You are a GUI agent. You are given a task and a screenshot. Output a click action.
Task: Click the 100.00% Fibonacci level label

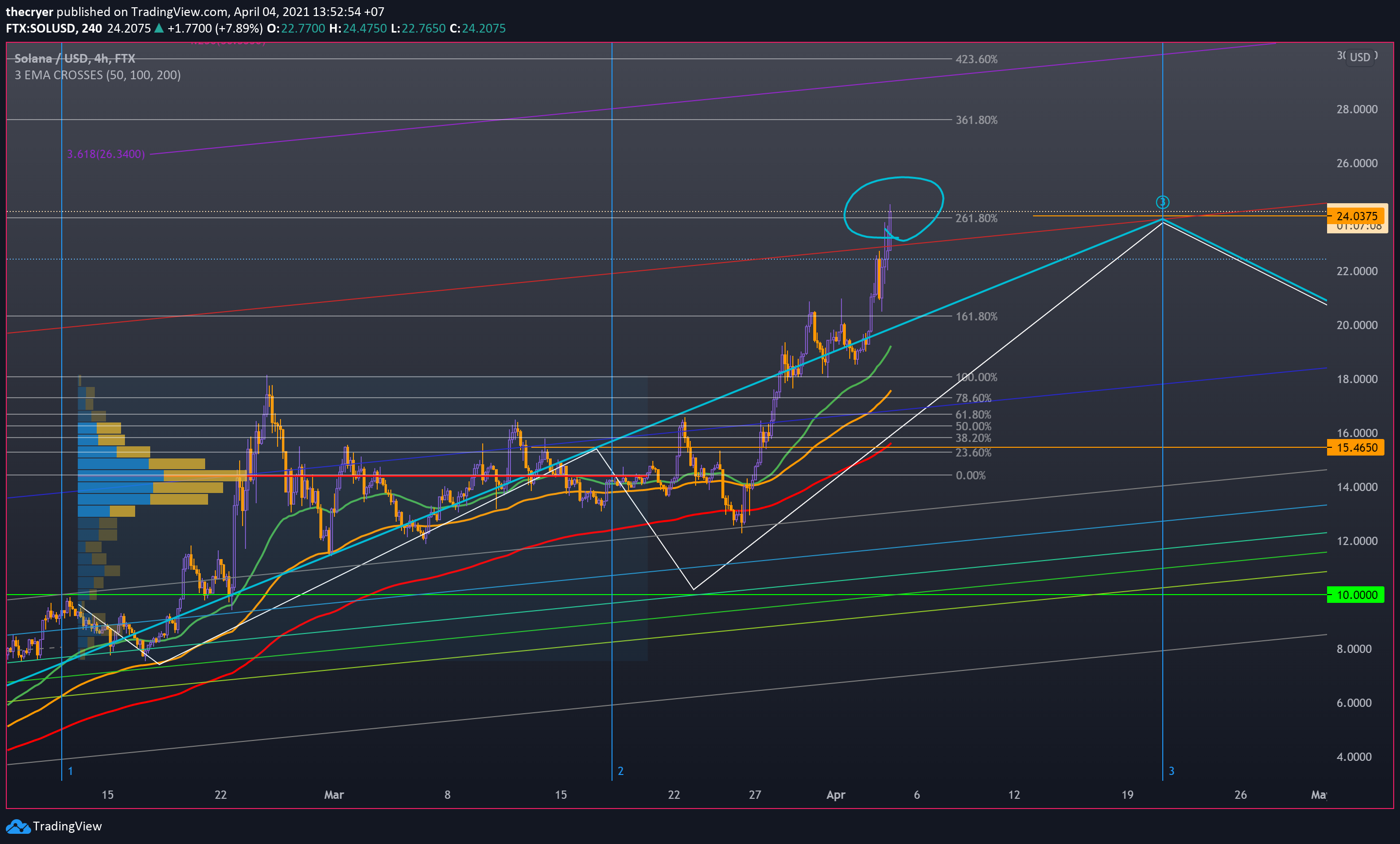pyautogui.click(x=976, y=377)
